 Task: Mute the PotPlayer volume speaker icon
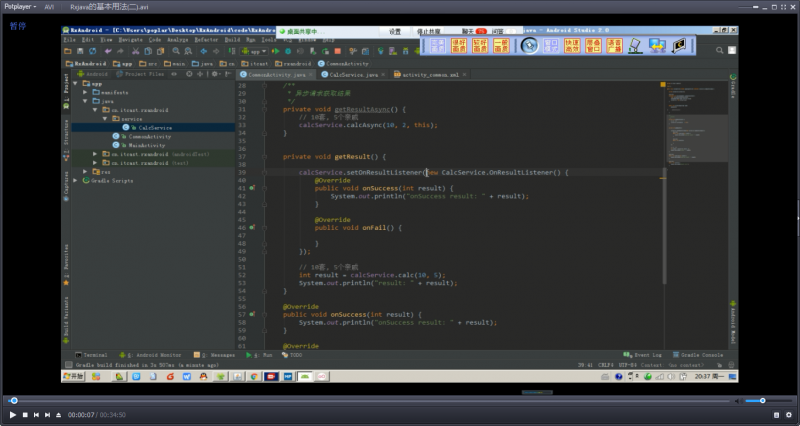[x=738, y=400]
